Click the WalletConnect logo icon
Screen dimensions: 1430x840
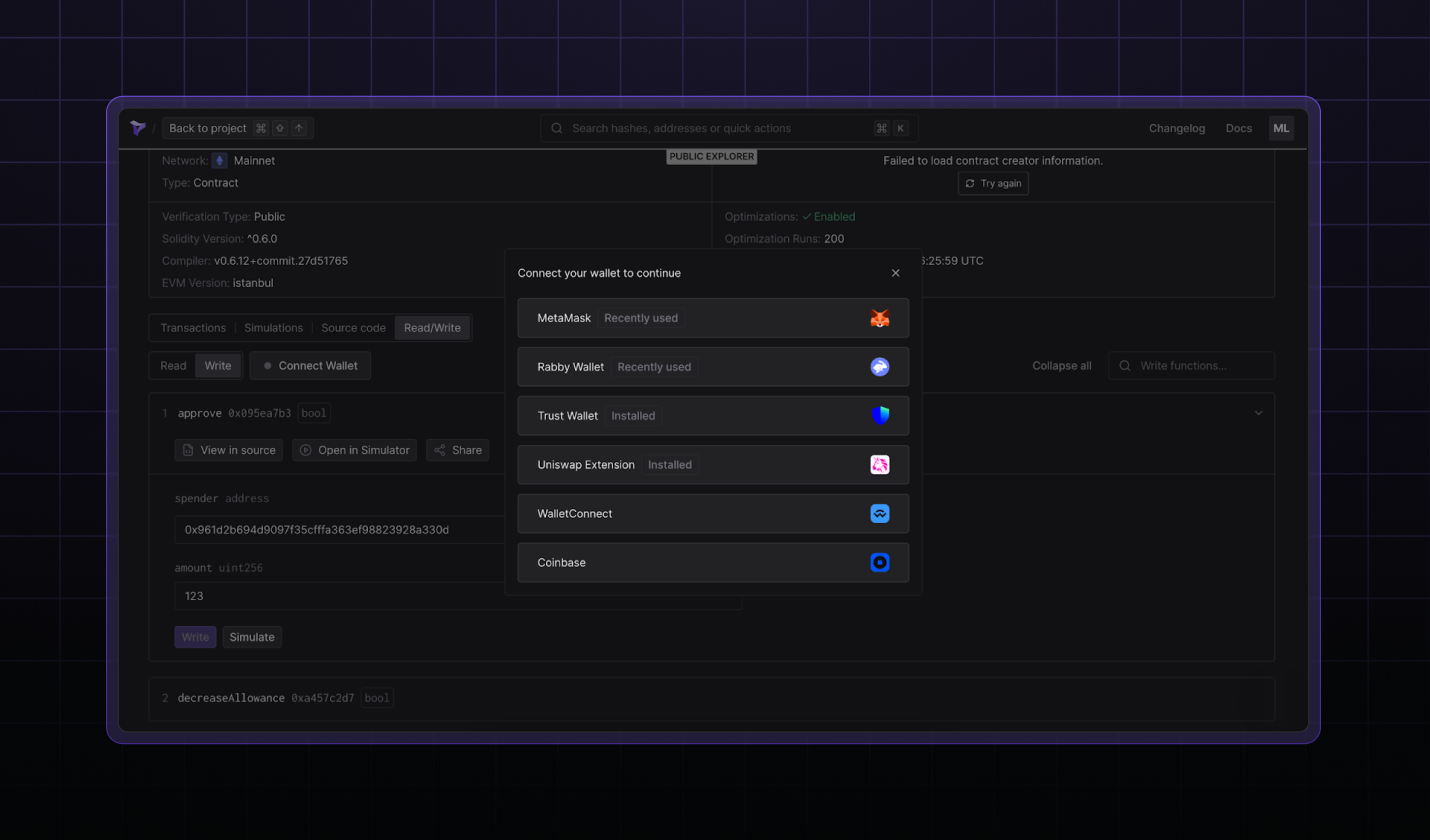coord(879,514)
